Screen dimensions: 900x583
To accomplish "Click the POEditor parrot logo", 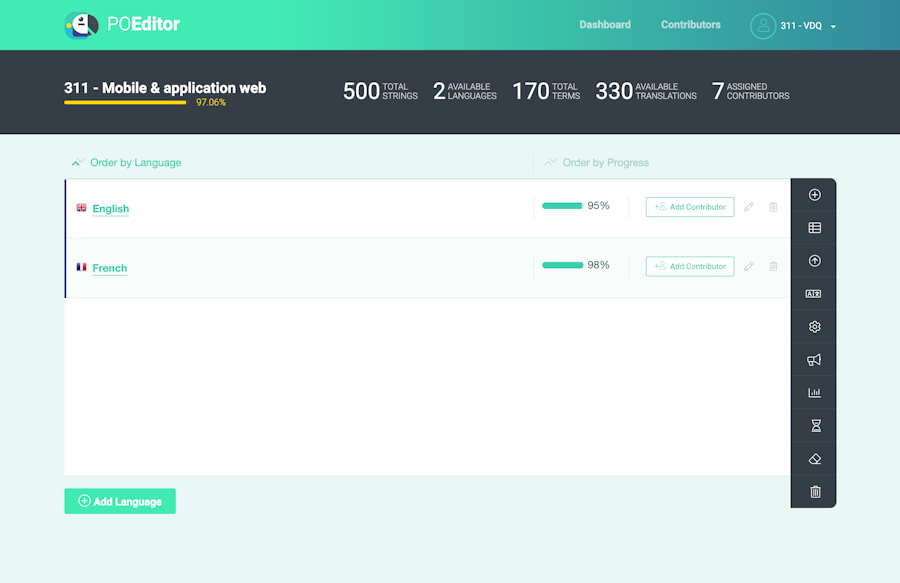I will [x=81, y=25].
